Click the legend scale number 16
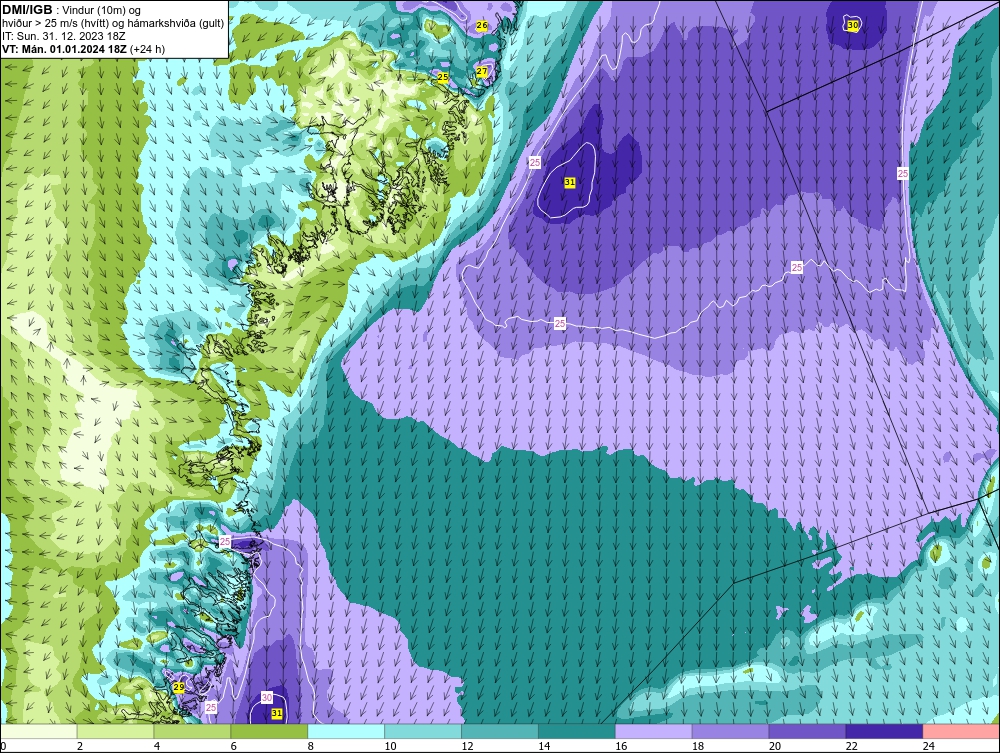1000x753 pixels. point(621,746)
